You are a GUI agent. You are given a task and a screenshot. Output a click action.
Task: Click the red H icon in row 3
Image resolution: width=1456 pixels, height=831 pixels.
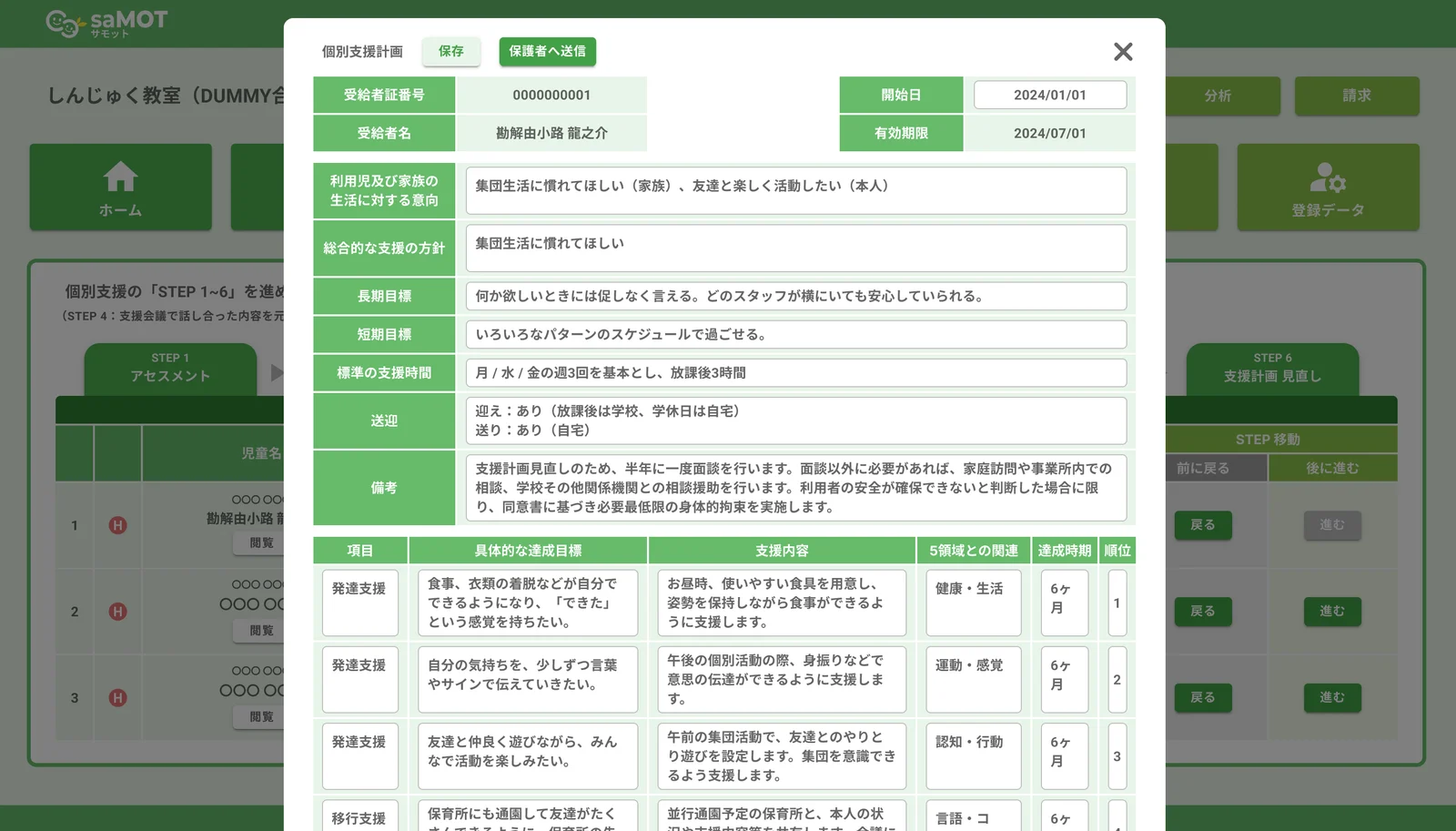coord(117,698)
